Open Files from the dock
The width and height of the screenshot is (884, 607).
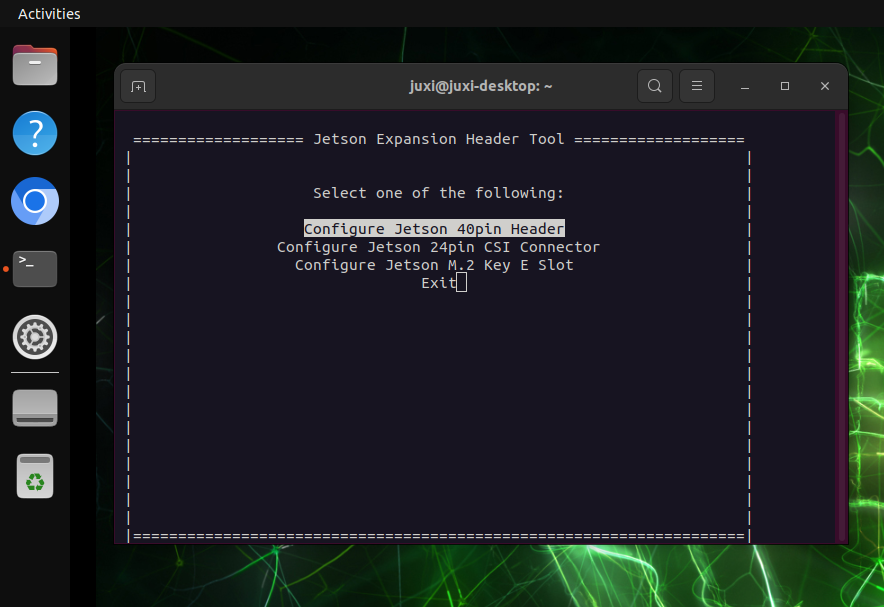pyautogui.click(x=35, y=65)
